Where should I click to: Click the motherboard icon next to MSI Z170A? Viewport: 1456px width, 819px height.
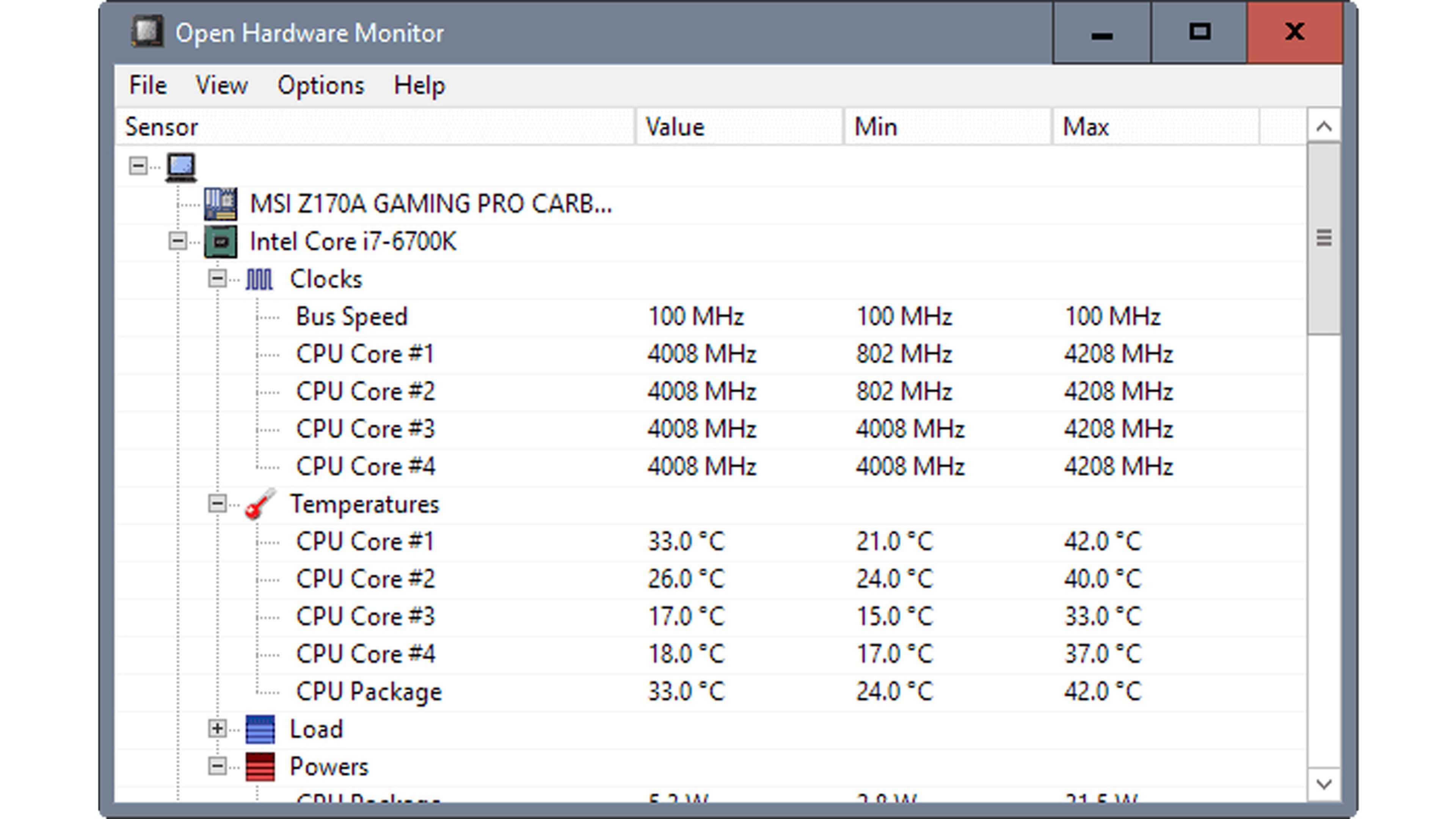[220, 205]
